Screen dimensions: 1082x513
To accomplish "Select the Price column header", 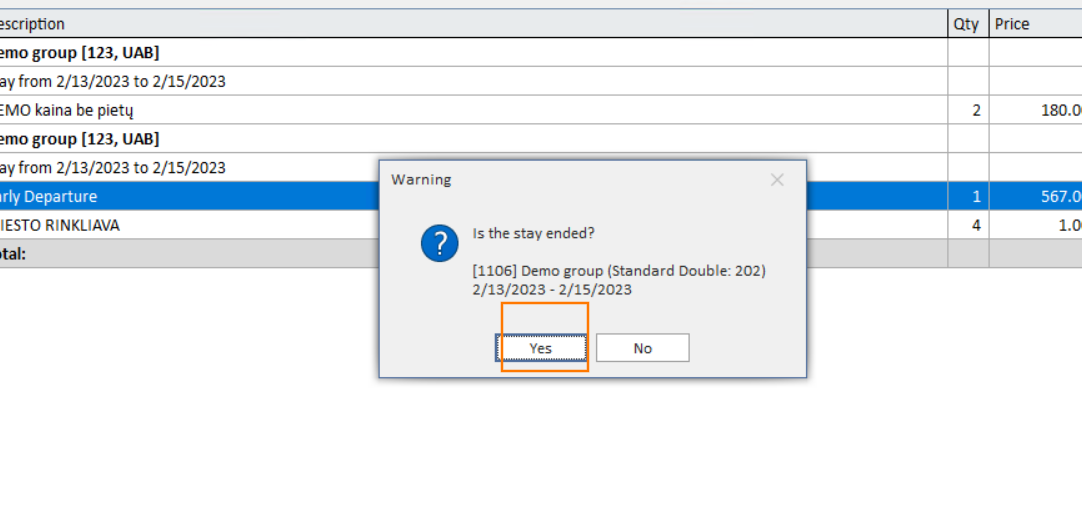I will point(1036,23).
